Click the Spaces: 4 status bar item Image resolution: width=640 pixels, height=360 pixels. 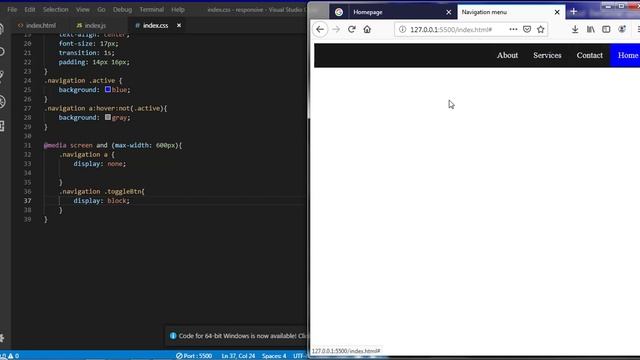point(274,356)
